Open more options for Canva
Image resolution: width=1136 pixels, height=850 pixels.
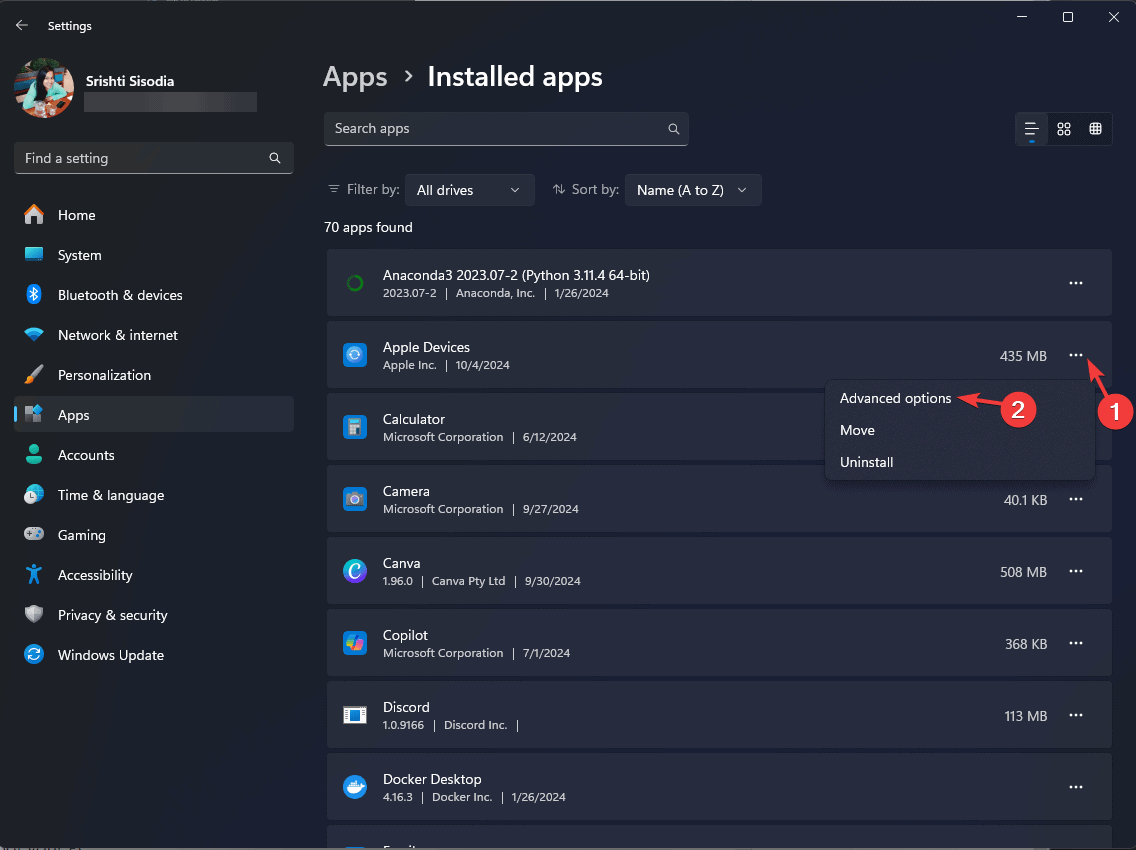tap(1076, 571)
